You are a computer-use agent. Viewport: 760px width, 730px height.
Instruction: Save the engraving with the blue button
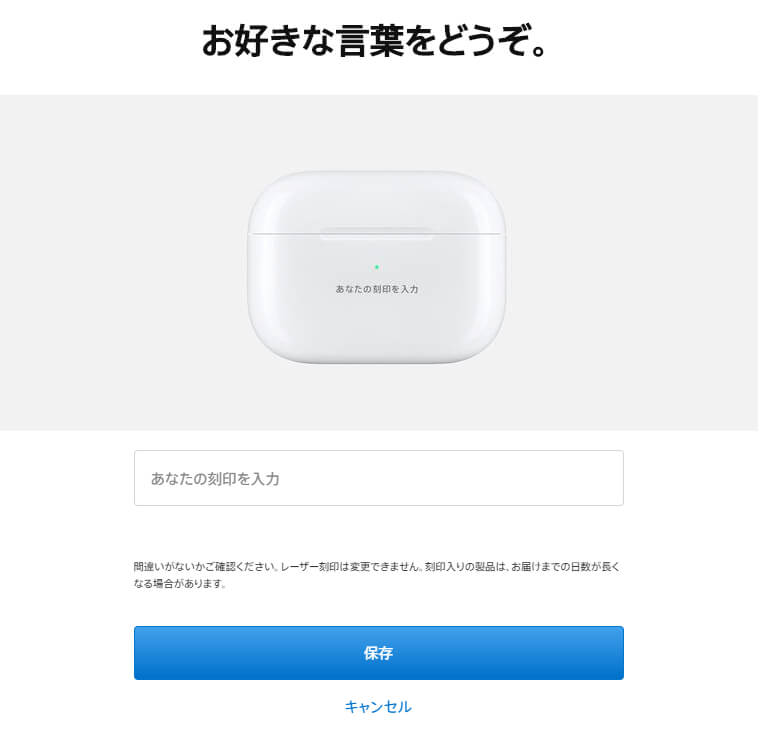pyautogui.click(x=379, y=653)
